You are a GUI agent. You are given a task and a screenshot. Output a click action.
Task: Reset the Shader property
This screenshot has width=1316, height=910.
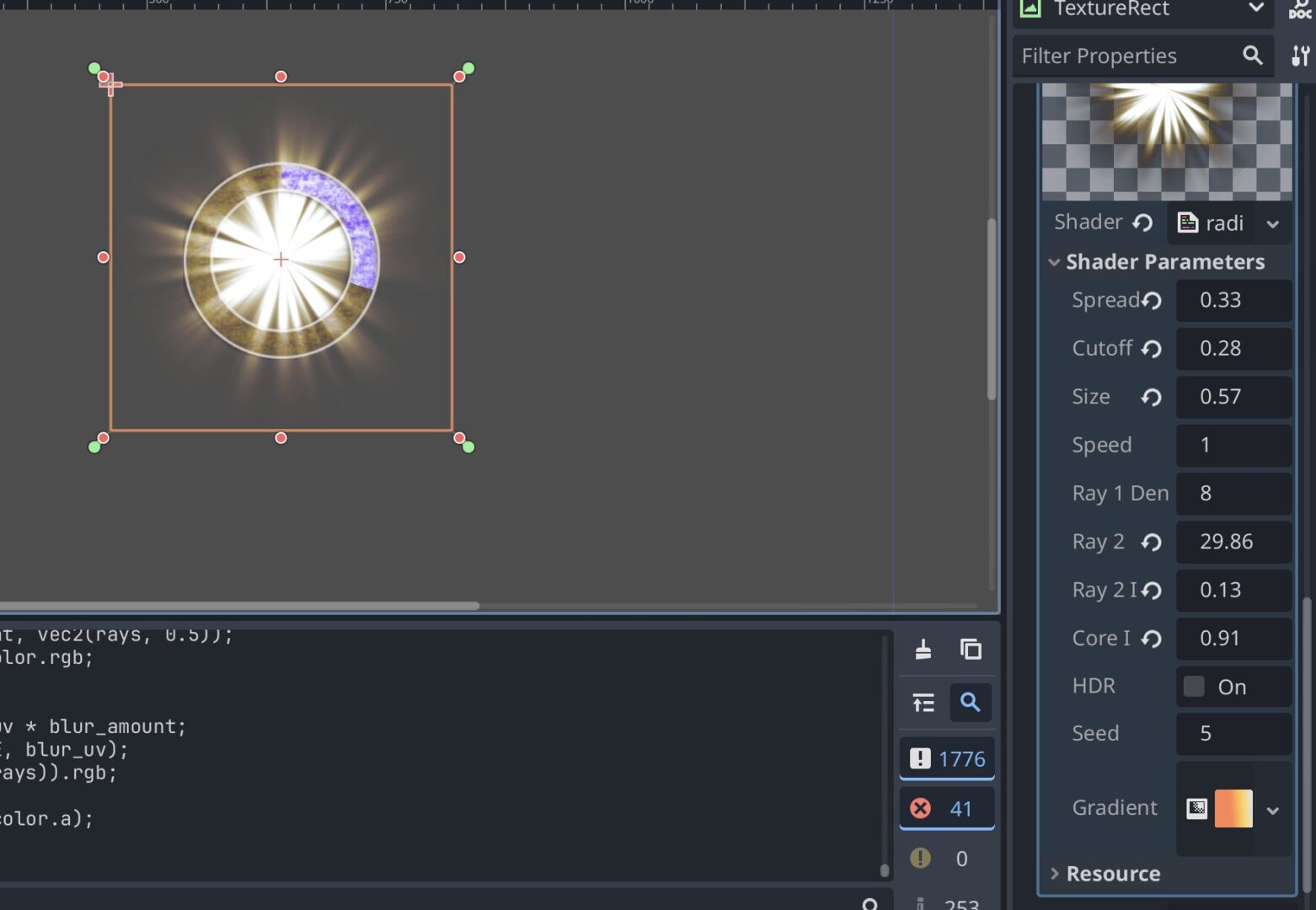1142,222
